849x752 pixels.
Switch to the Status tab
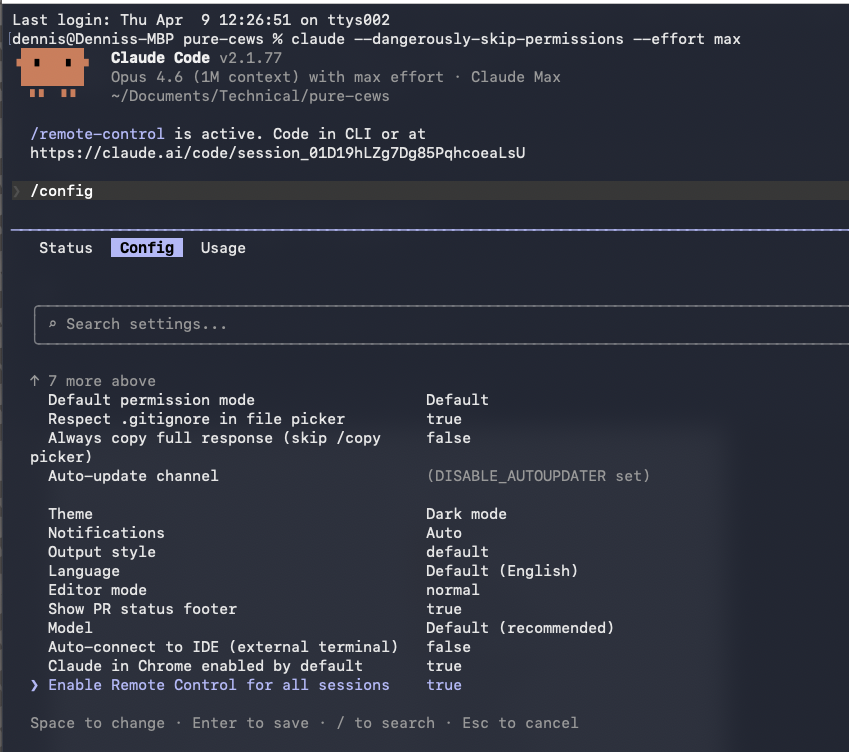(65, 247)
